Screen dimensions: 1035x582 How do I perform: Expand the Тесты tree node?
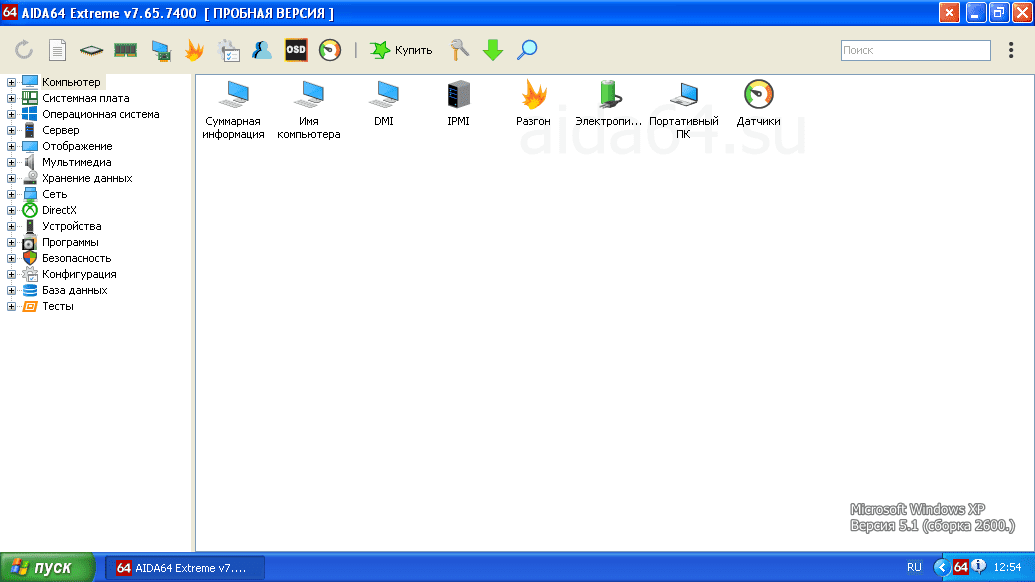click(x=11, y=306)
